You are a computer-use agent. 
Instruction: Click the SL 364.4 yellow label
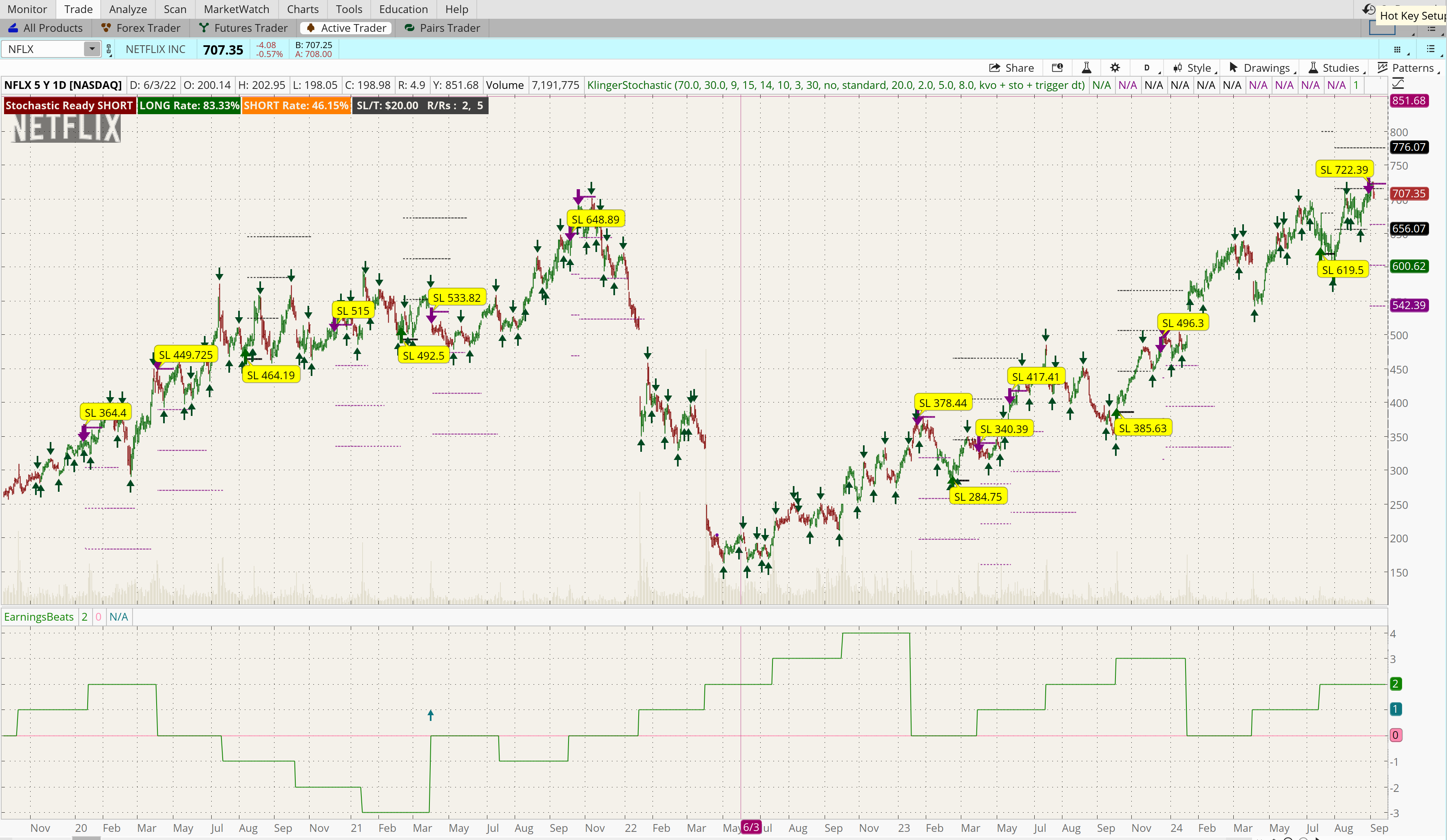[x=106, y=412]
